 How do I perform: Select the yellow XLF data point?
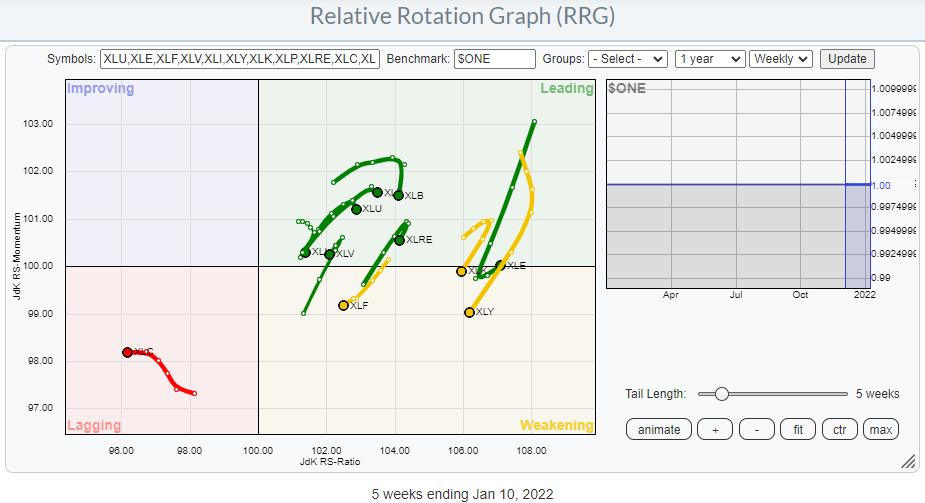[x=343, y=305]
